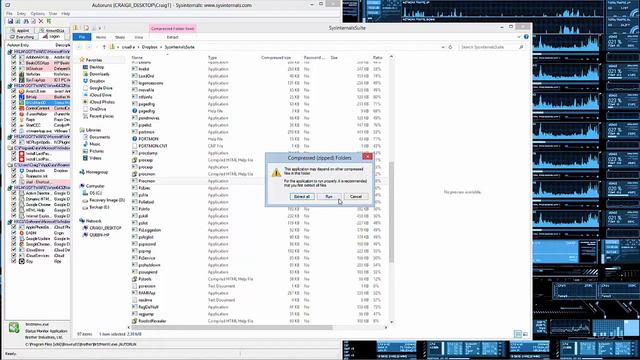Select the RAMMap application row
Screen dimensions: 640x360
259,293
